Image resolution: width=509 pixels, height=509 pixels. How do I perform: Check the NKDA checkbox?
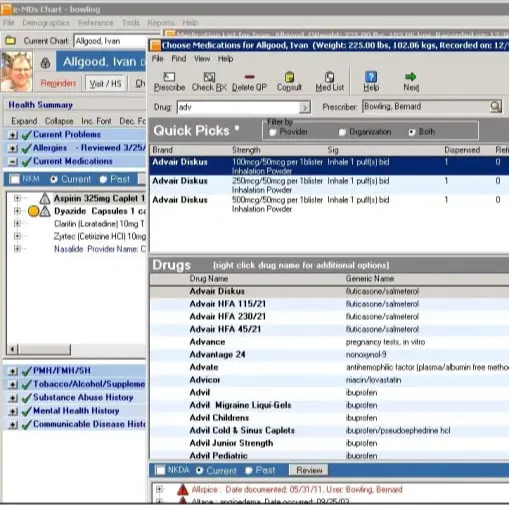tap(160, 470)
